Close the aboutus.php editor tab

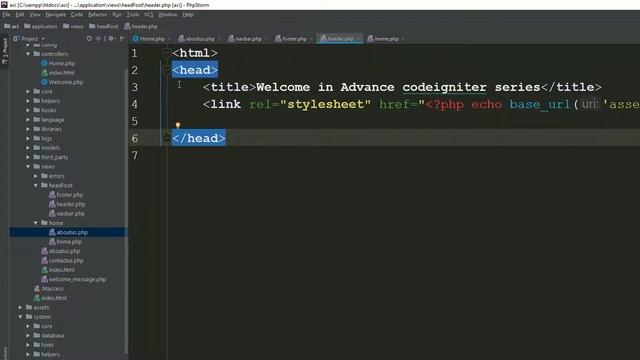(219, 39)
